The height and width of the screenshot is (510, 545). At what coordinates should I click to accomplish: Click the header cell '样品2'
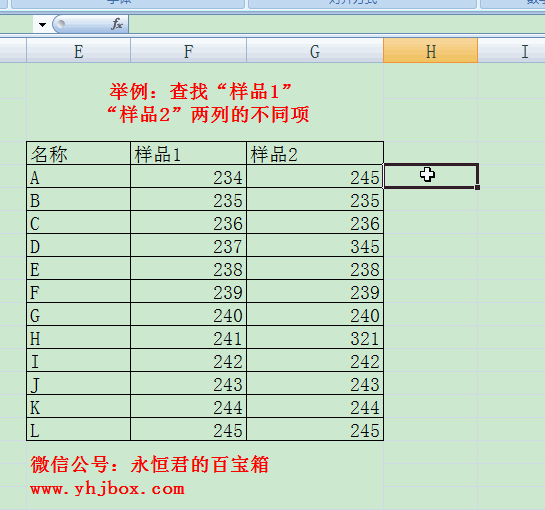tap(315, 153)
